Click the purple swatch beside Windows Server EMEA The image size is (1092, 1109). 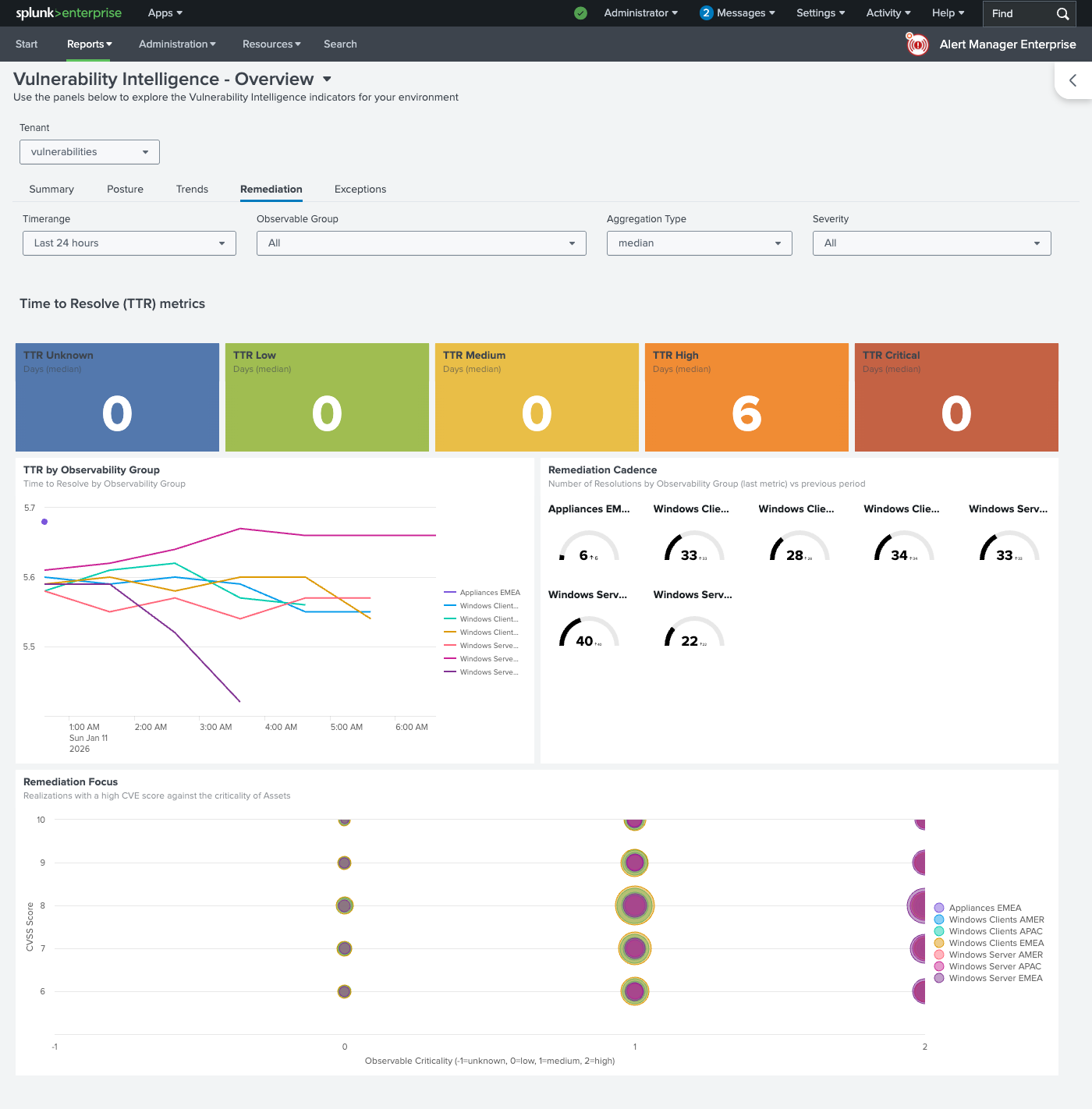[940, 977]
